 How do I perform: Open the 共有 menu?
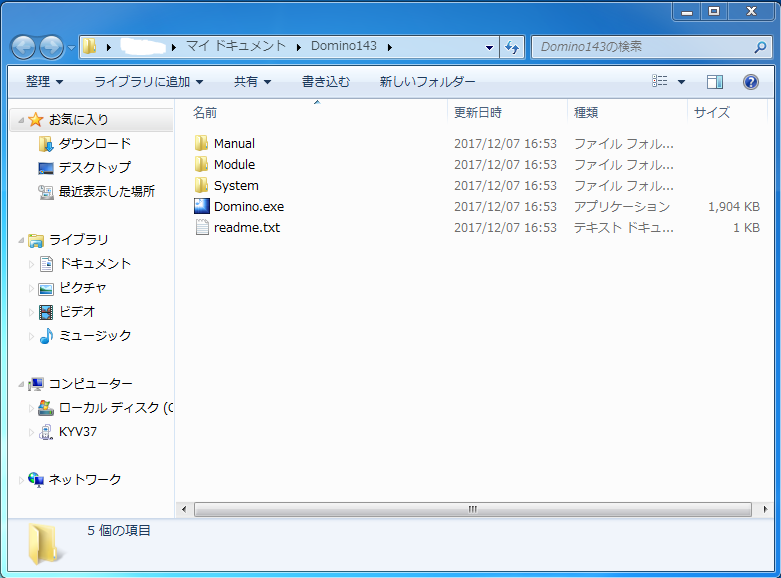click(x=253, y=81)
